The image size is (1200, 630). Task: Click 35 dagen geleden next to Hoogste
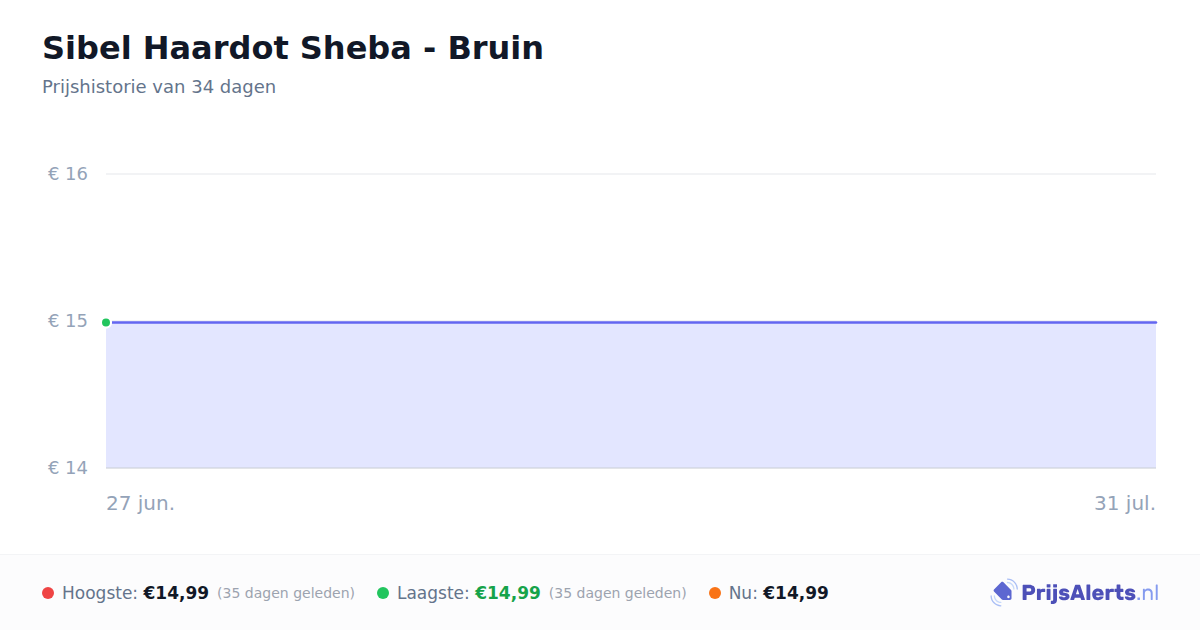coord(286,593)
